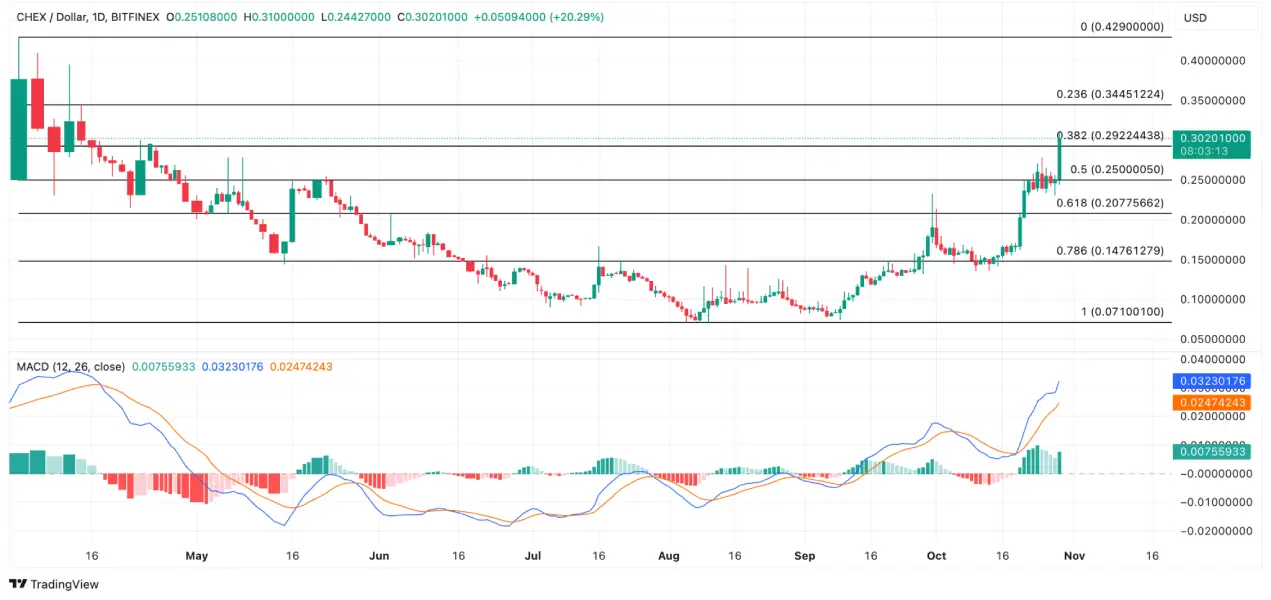Open the USD currency selector

(1197, 17)
